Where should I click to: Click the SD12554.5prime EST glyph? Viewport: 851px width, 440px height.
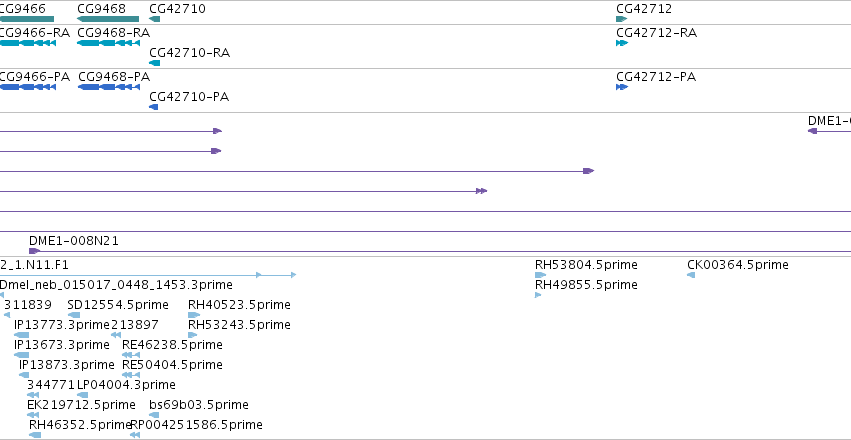tap(74, 315)
